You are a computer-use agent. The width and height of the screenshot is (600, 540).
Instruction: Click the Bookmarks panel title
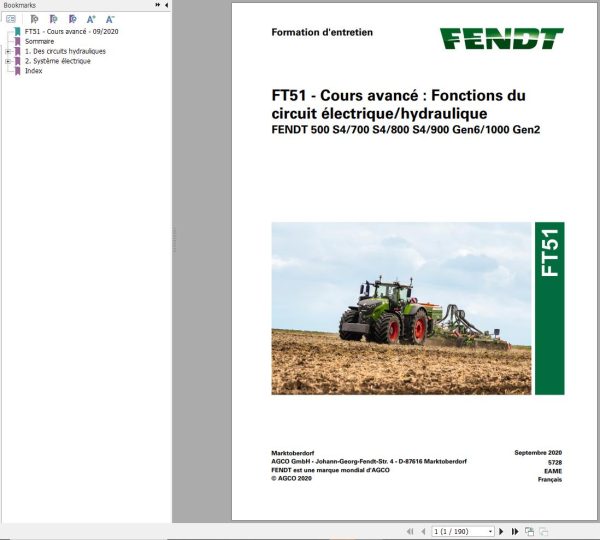[20, 5]
